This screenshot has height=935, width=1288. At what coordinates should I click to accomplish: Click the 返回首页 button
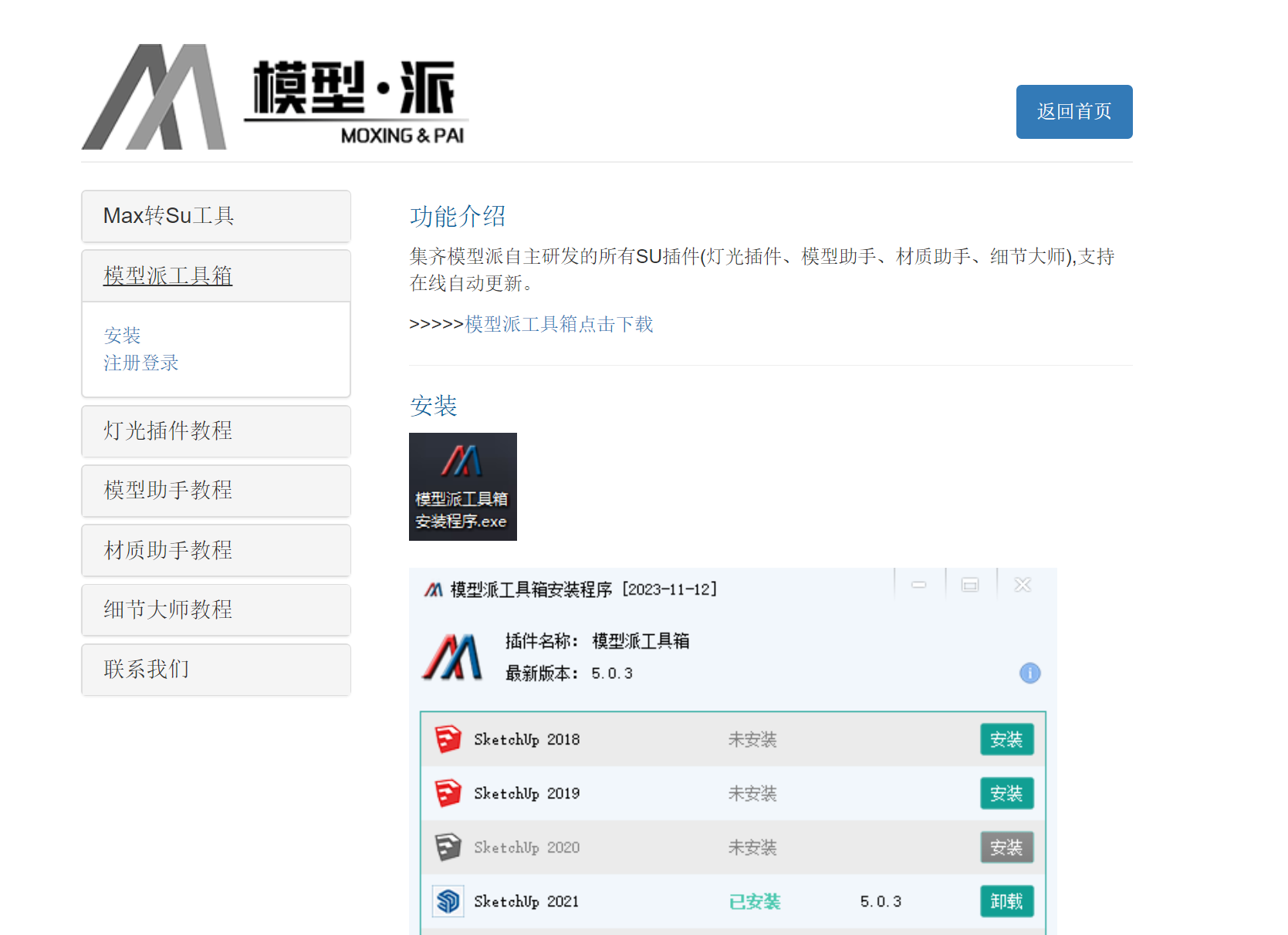coord(1074,112)
